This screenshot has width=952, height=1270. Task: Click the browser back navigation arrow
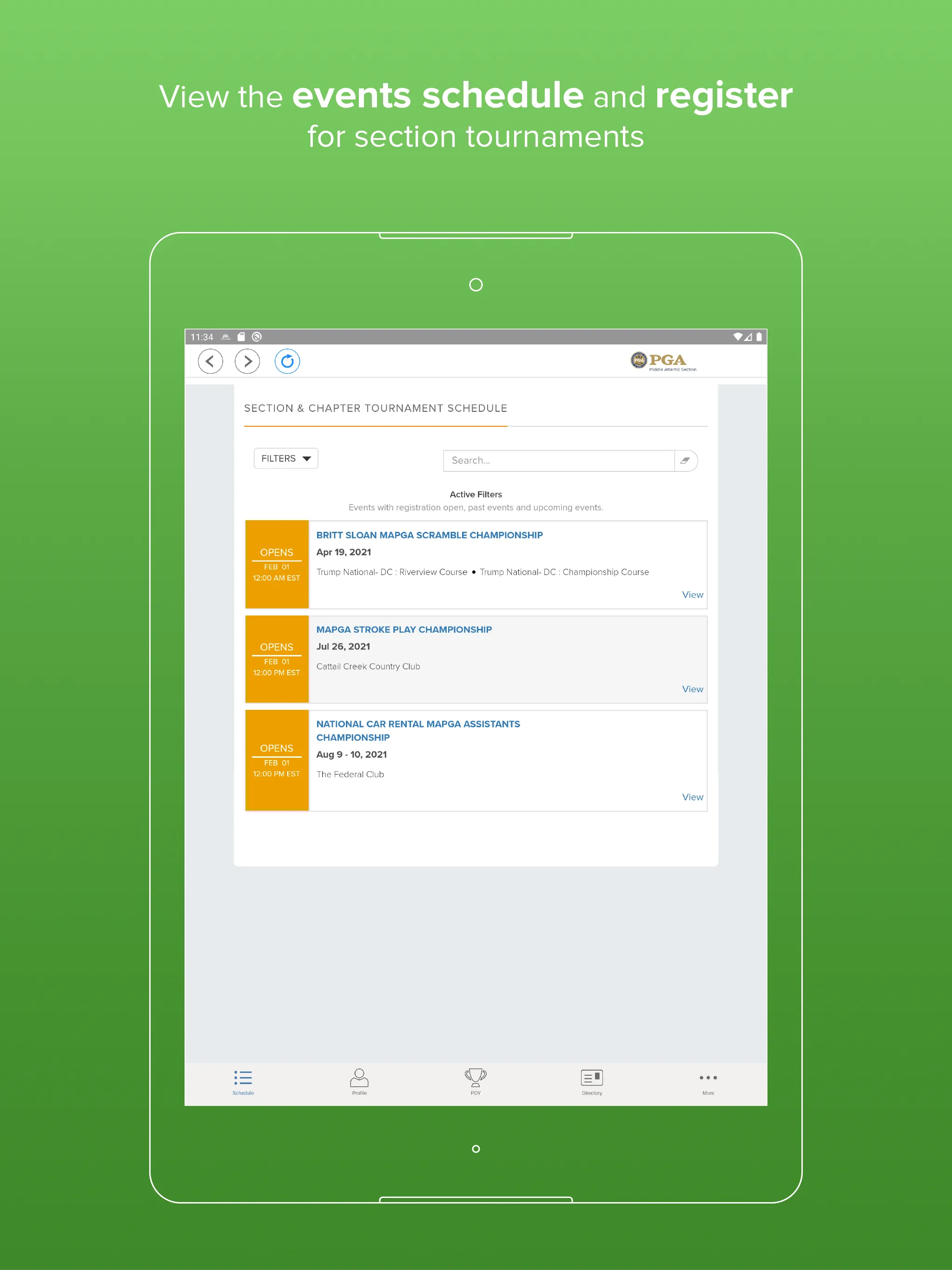click(x=210, y=362)
